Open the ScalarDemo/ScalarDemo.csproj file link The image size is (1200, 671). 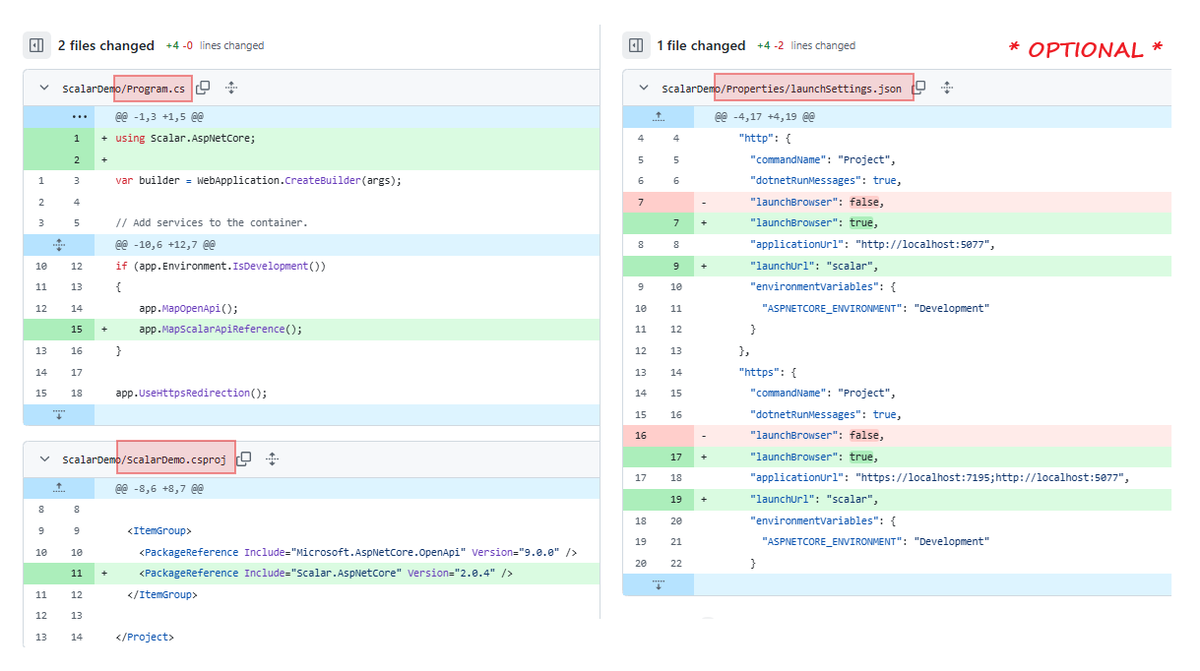point(144,459)
